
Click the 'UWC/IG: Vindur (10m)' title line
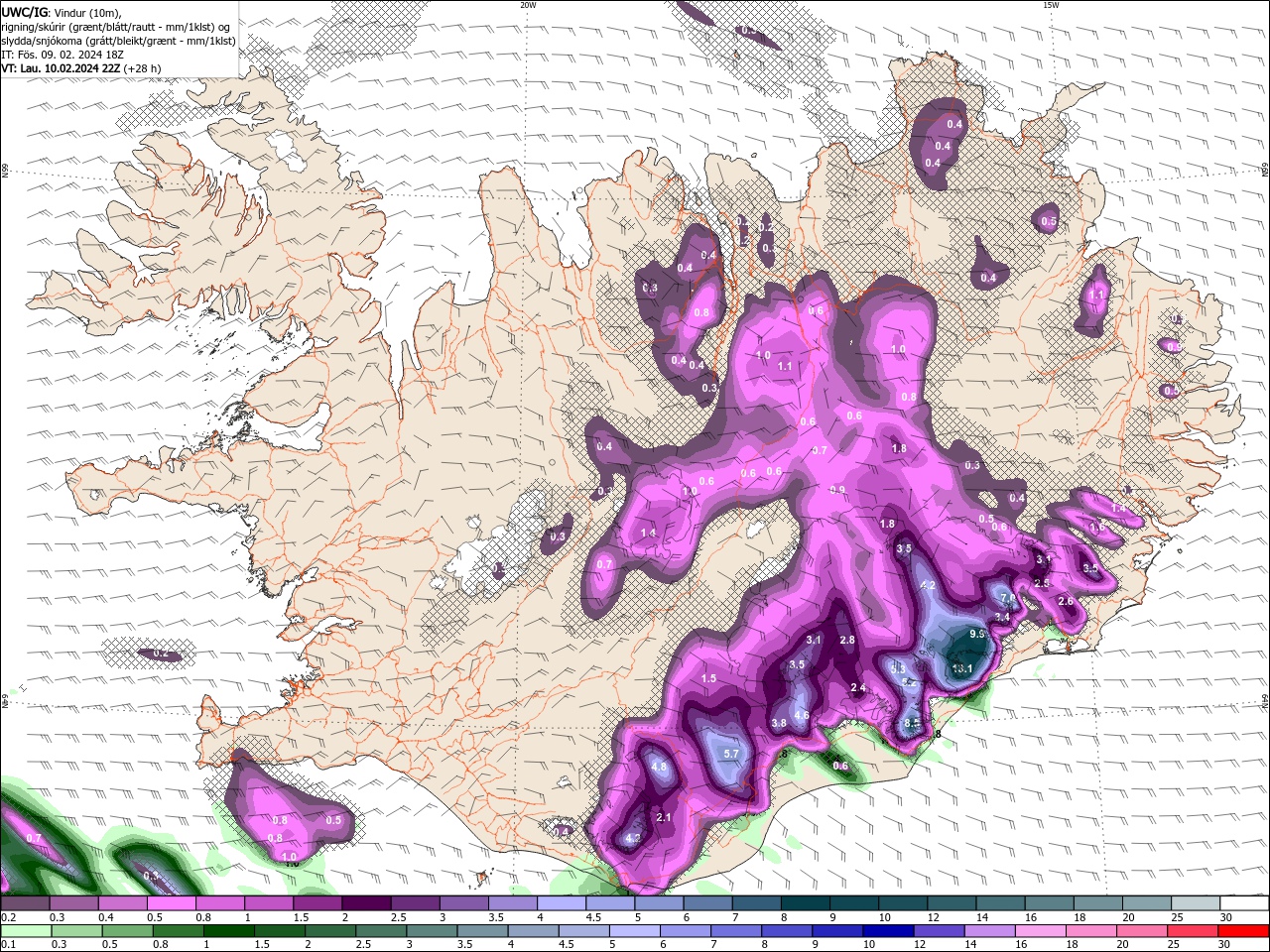62,12
